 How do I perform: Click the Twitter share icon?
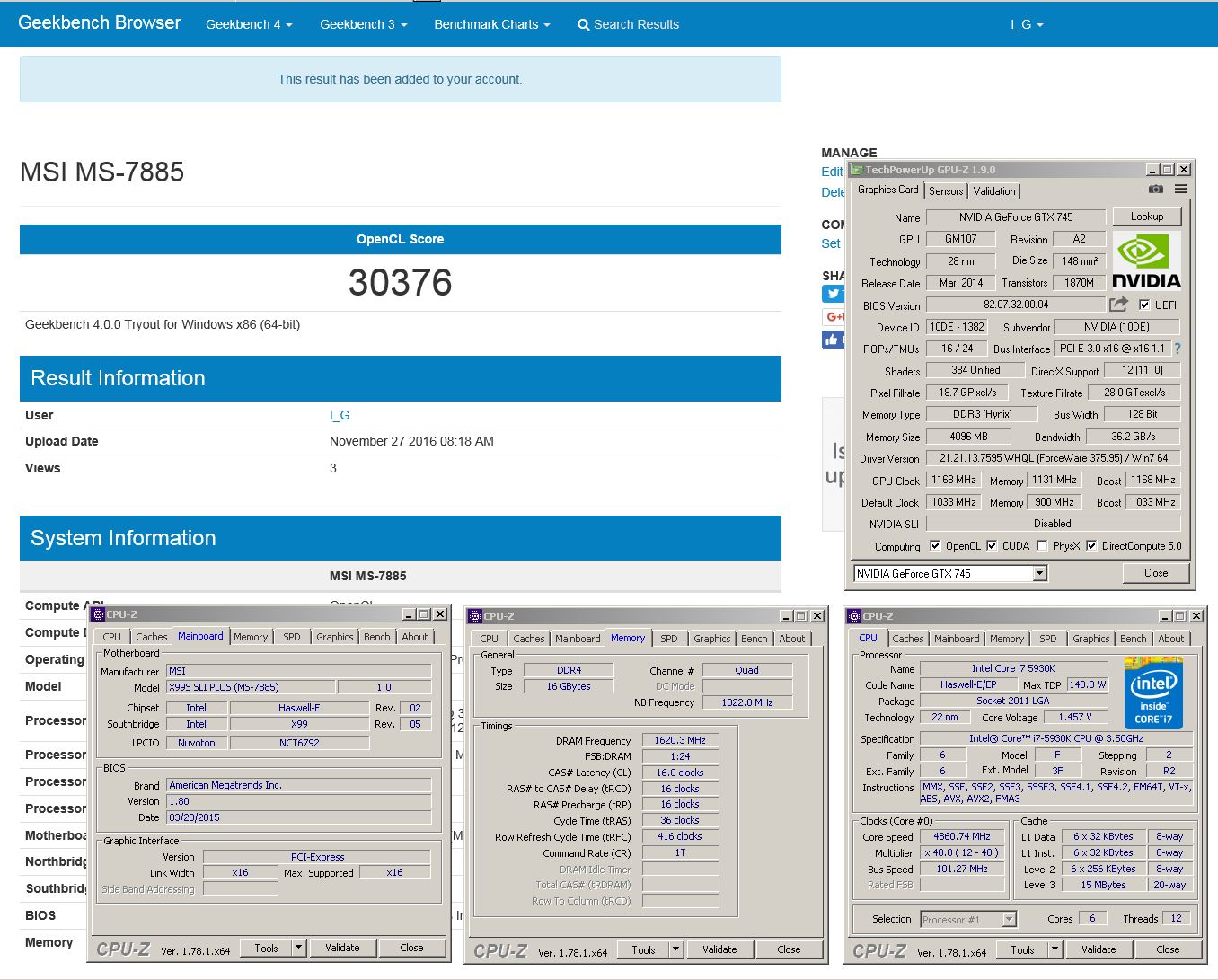point(833,294)
